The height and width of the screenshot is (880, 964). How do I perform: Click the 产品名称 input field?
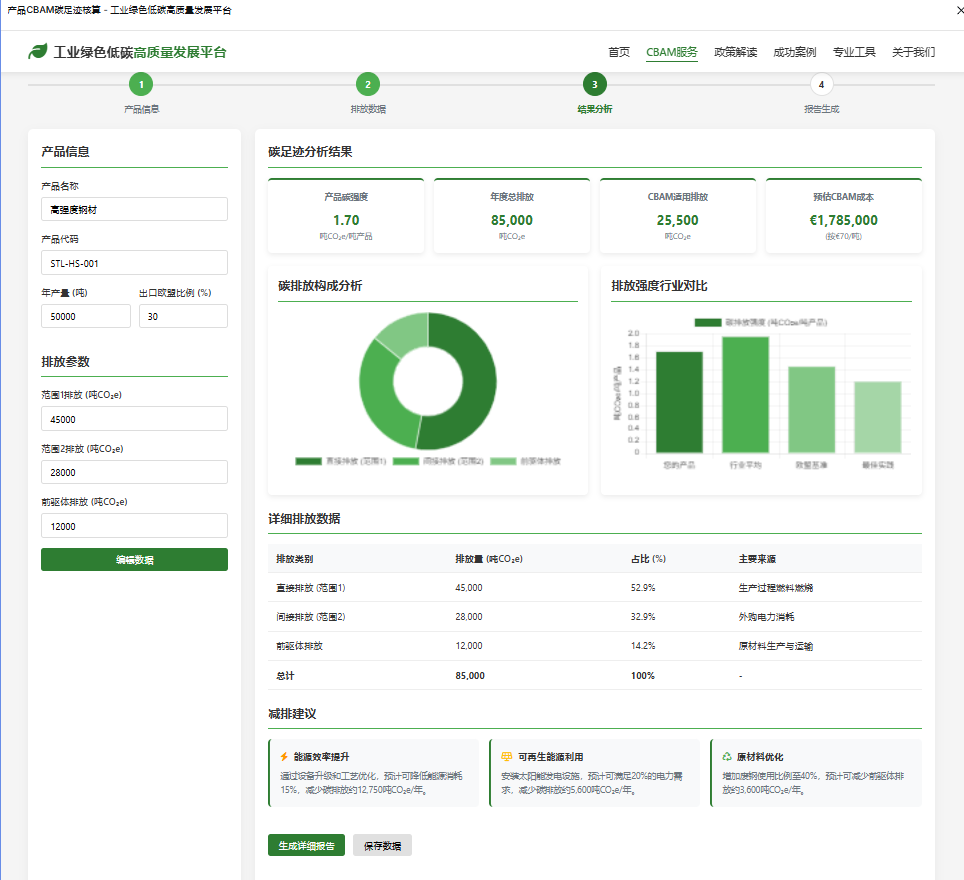[134, 209]
